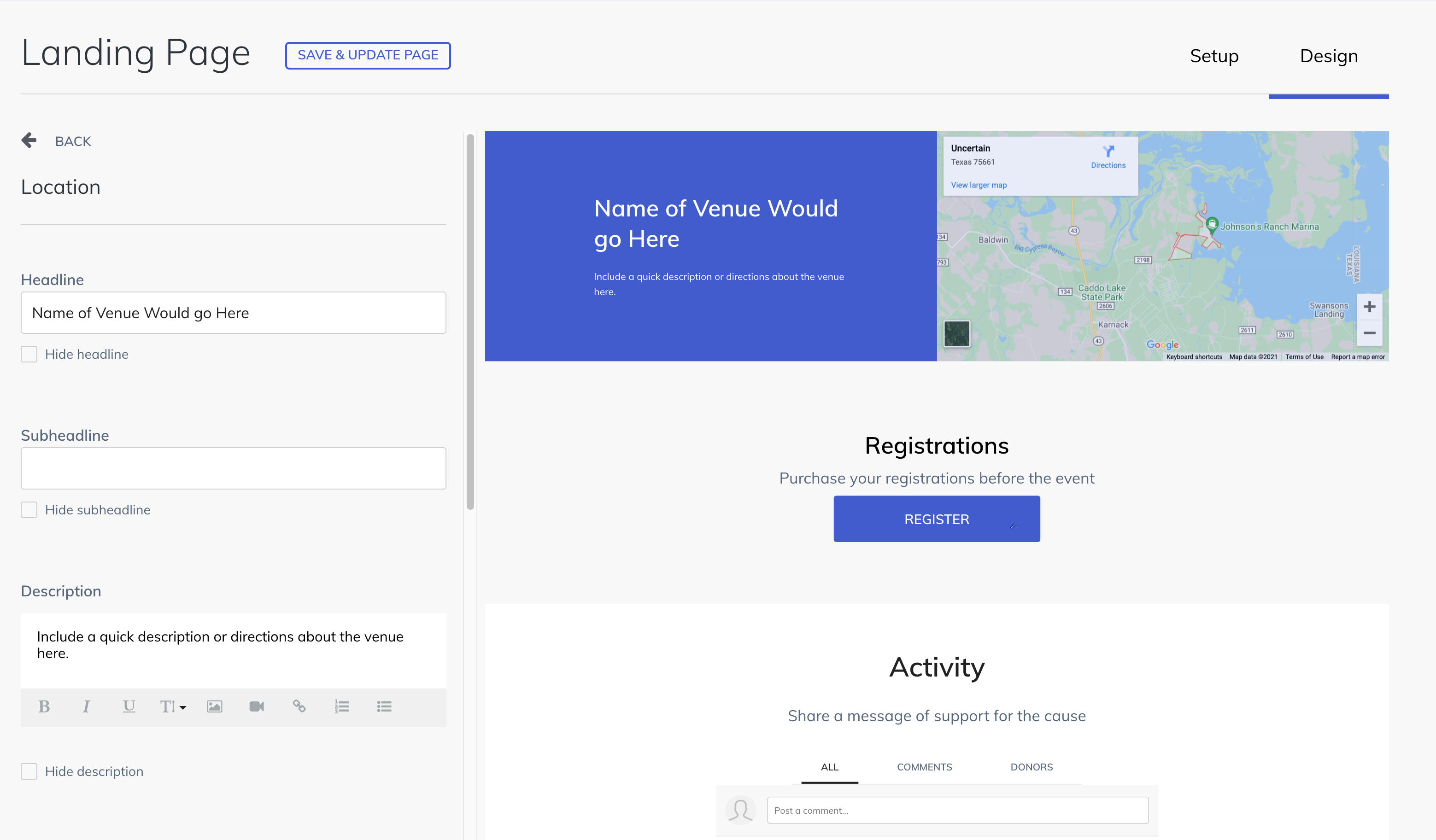Insert an image into the description
This screenshot has width=1436, height=840.
pos(214,707)
